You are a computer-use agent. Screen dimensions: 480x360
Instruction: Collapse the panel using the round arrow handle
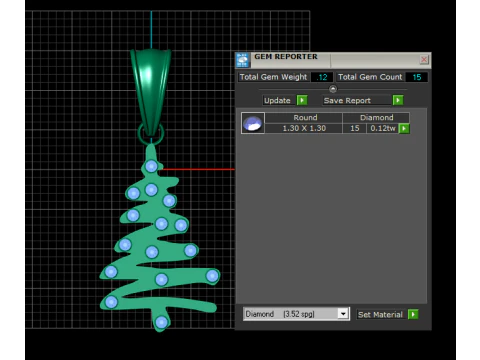coord(333,89)
